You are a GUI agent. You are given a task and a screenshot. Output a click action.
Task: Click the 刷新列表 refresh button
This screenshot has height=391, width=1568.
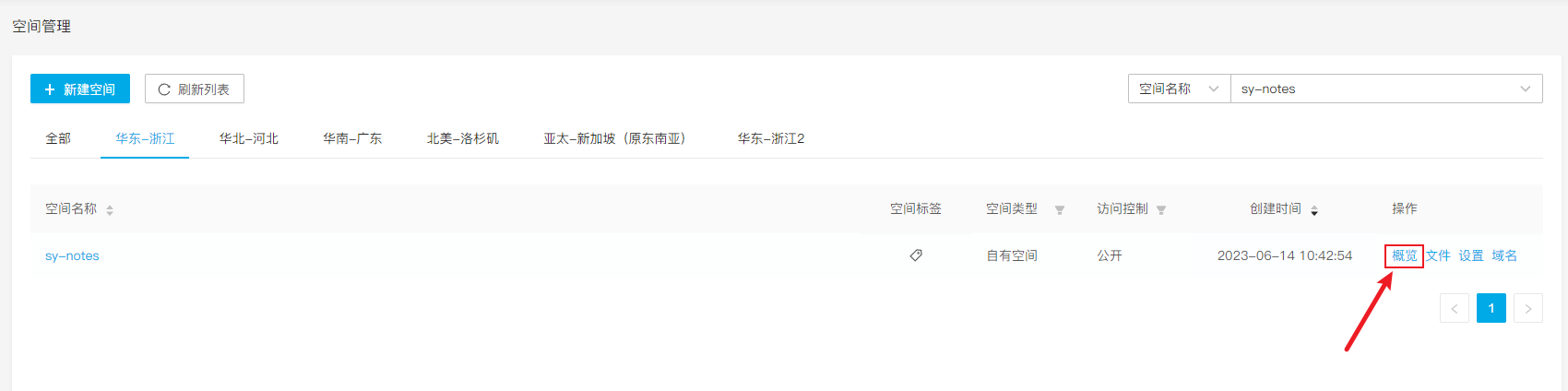coord(195,89)
